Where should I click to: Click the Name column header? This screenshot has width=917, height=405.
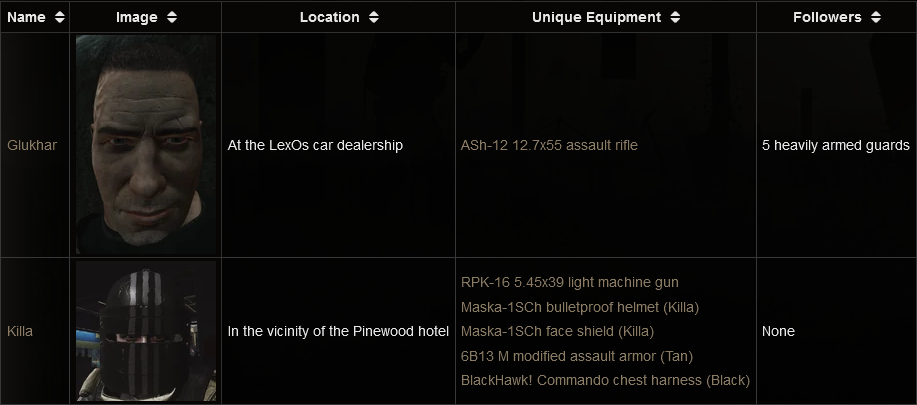(27, 17)
